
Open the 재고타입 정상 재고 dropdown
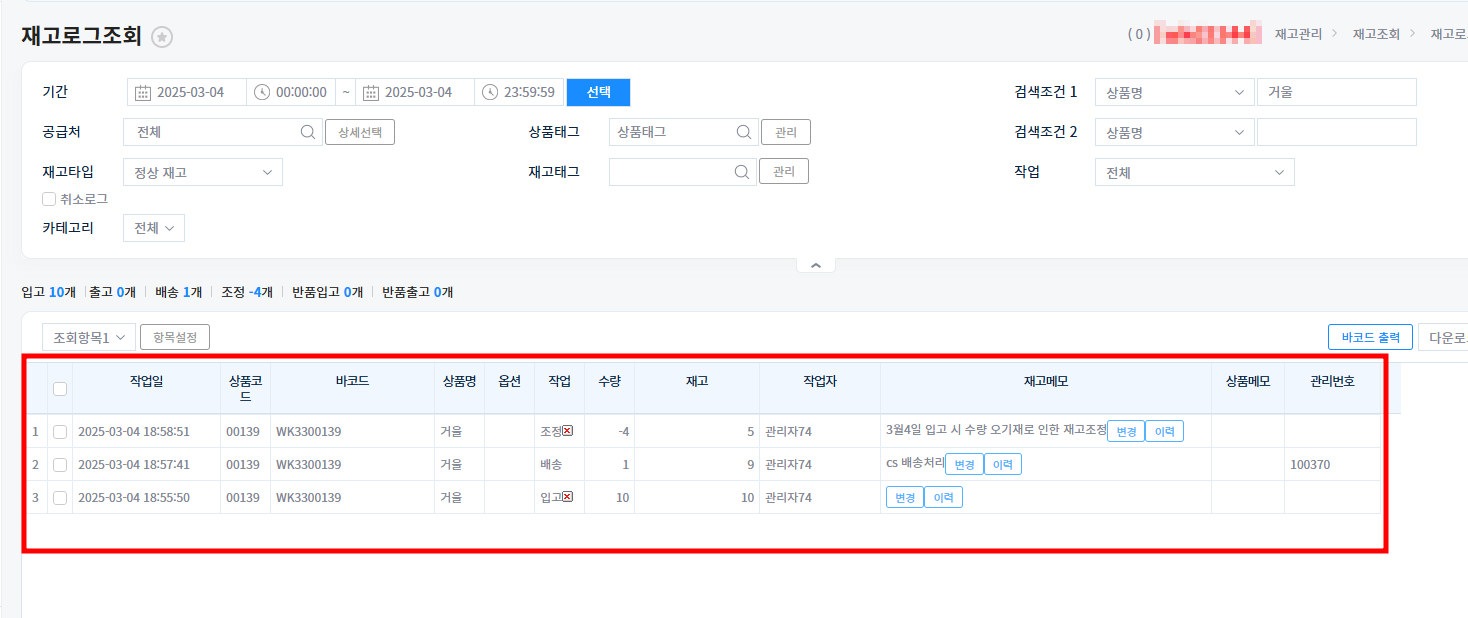pyautogui.click(x=203, y=172)
